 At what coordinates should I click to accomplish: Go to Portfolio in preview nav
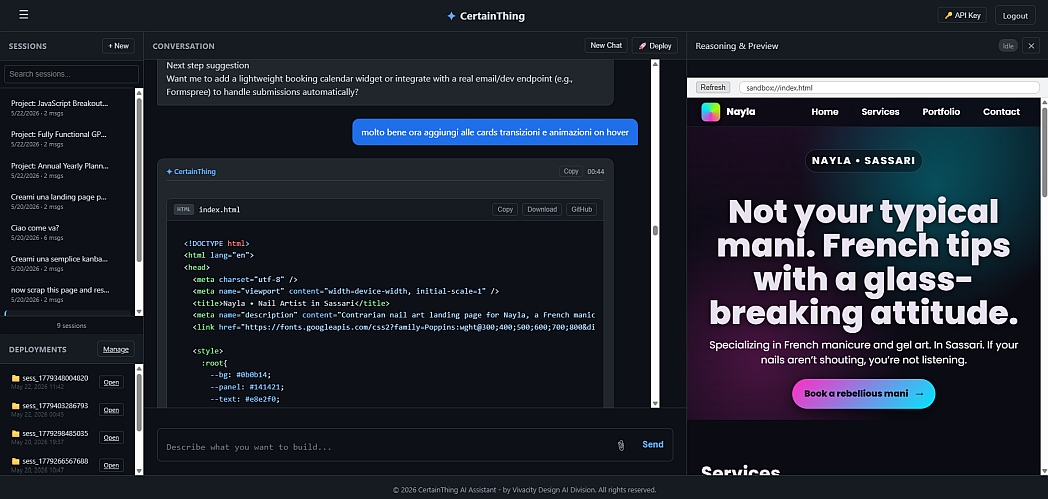[x=941, y=112]
